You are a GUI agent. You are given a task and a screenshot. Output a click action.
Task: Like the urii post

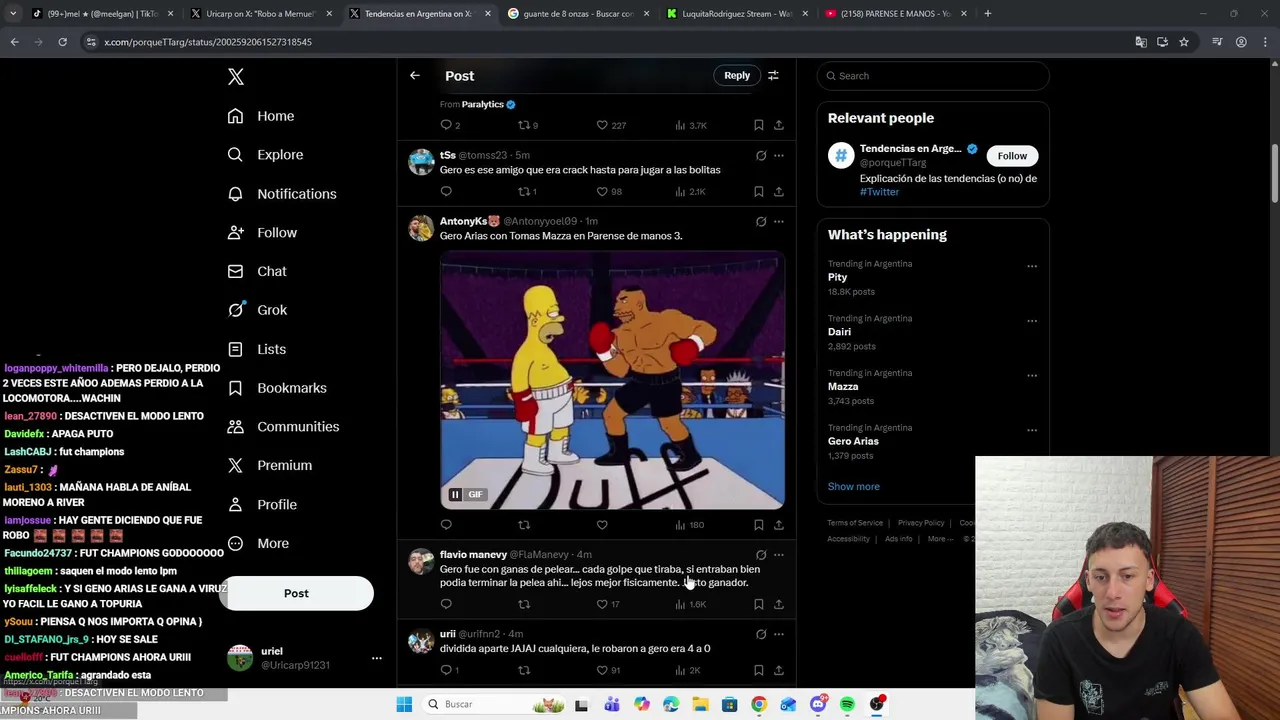click(x=602, y=670)
